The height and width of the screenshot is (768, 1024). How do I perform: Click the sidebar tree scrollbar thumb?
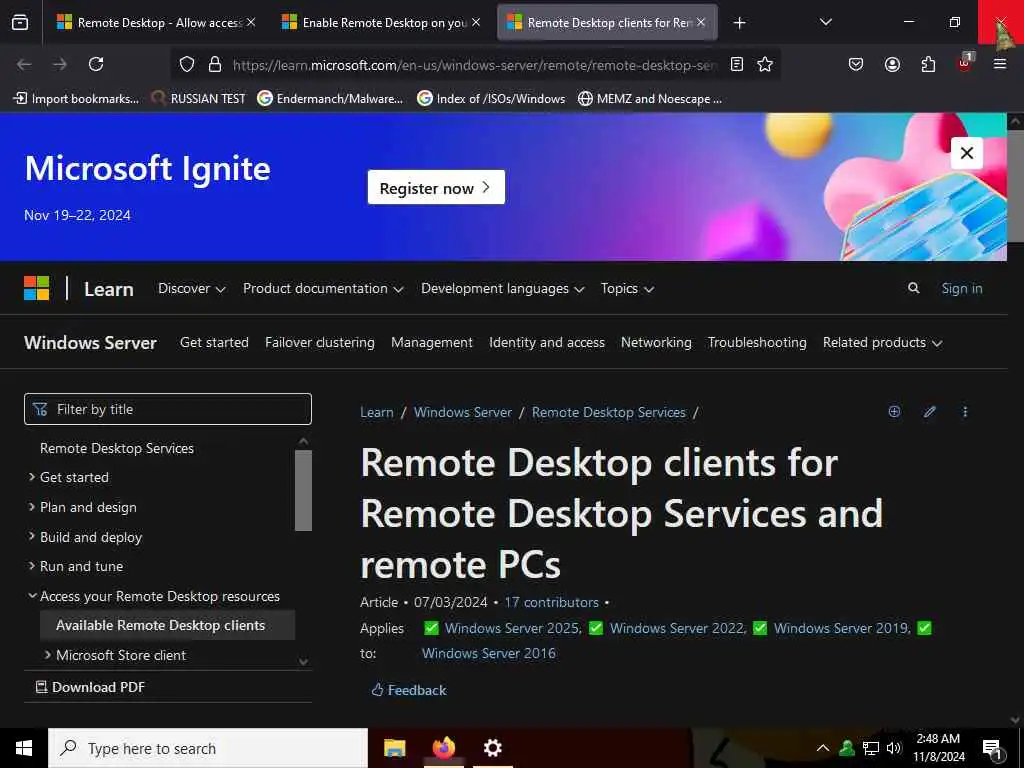click(x=303, y=490)
